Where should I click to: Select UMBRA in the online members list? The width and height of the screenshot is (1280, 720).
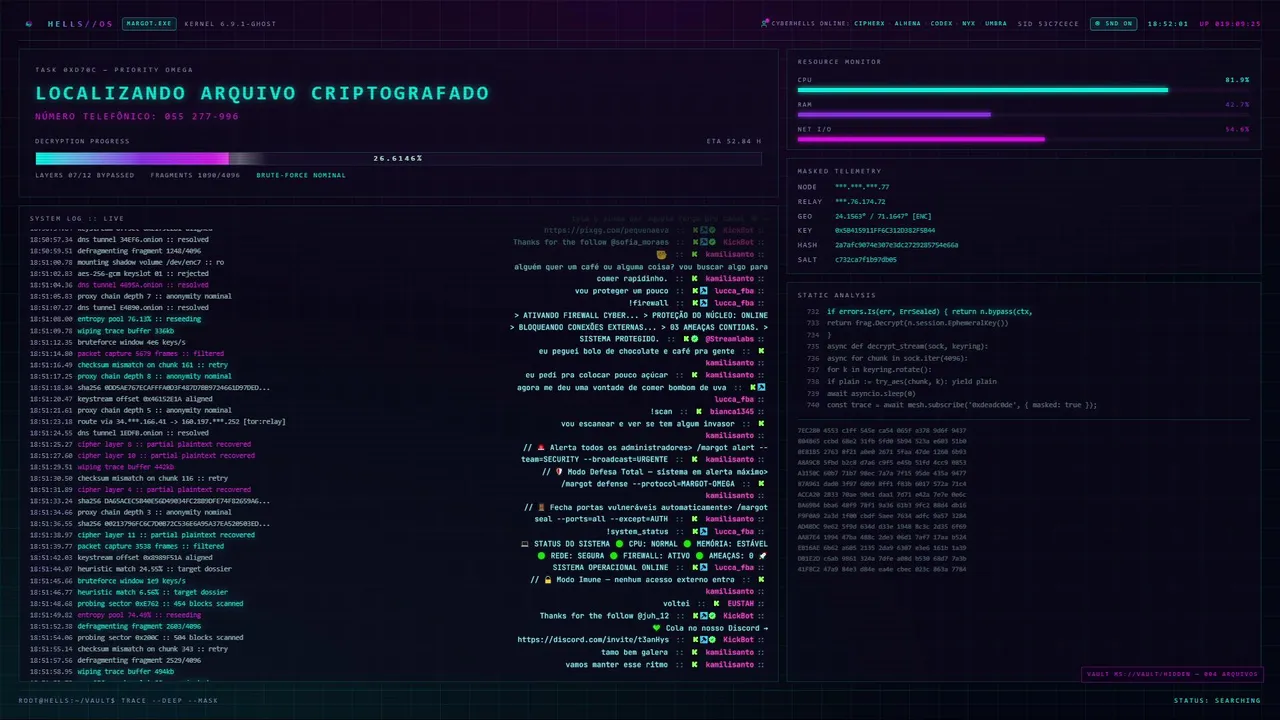(996, 23)
